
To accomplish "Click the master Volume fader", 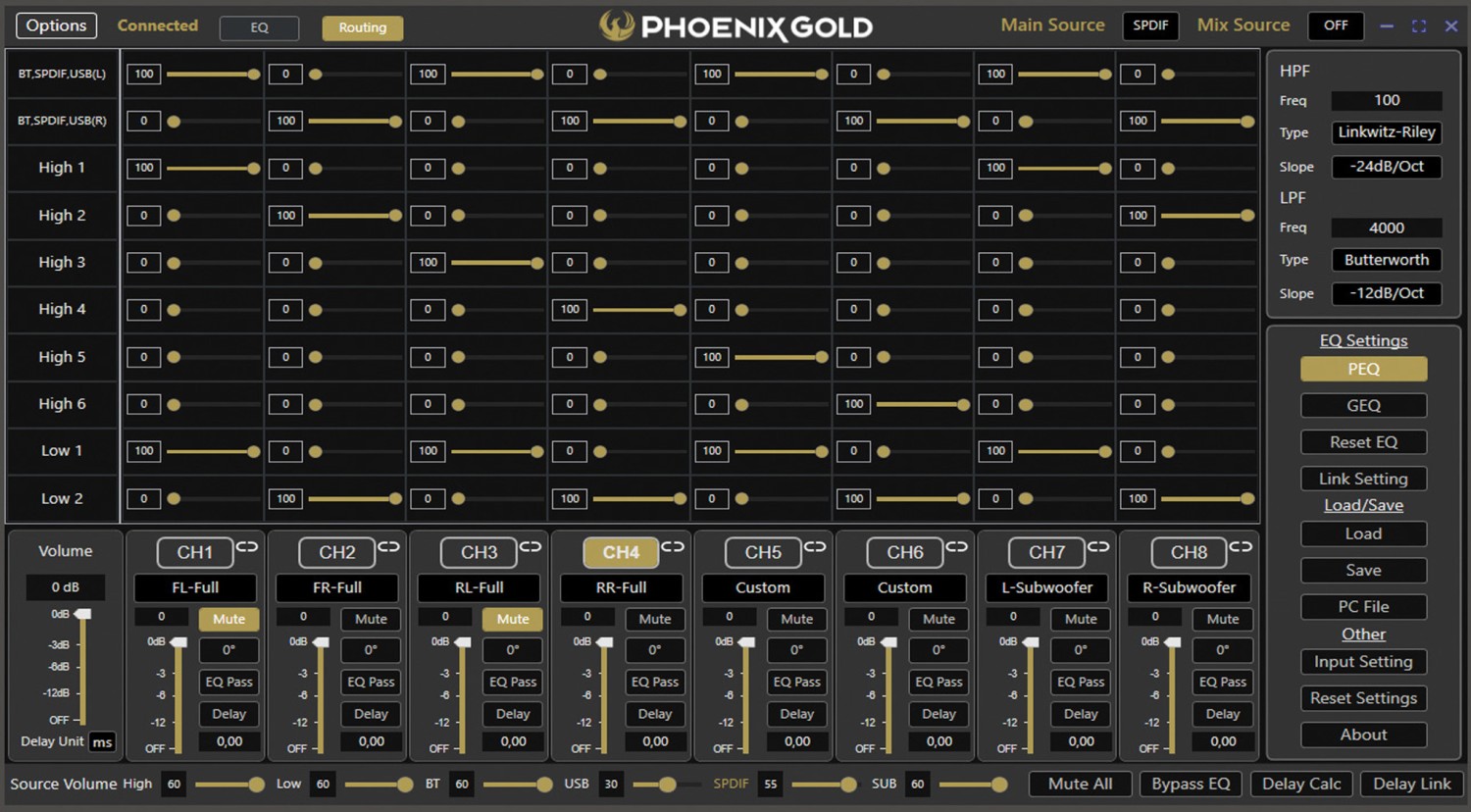I will (83, 667).
